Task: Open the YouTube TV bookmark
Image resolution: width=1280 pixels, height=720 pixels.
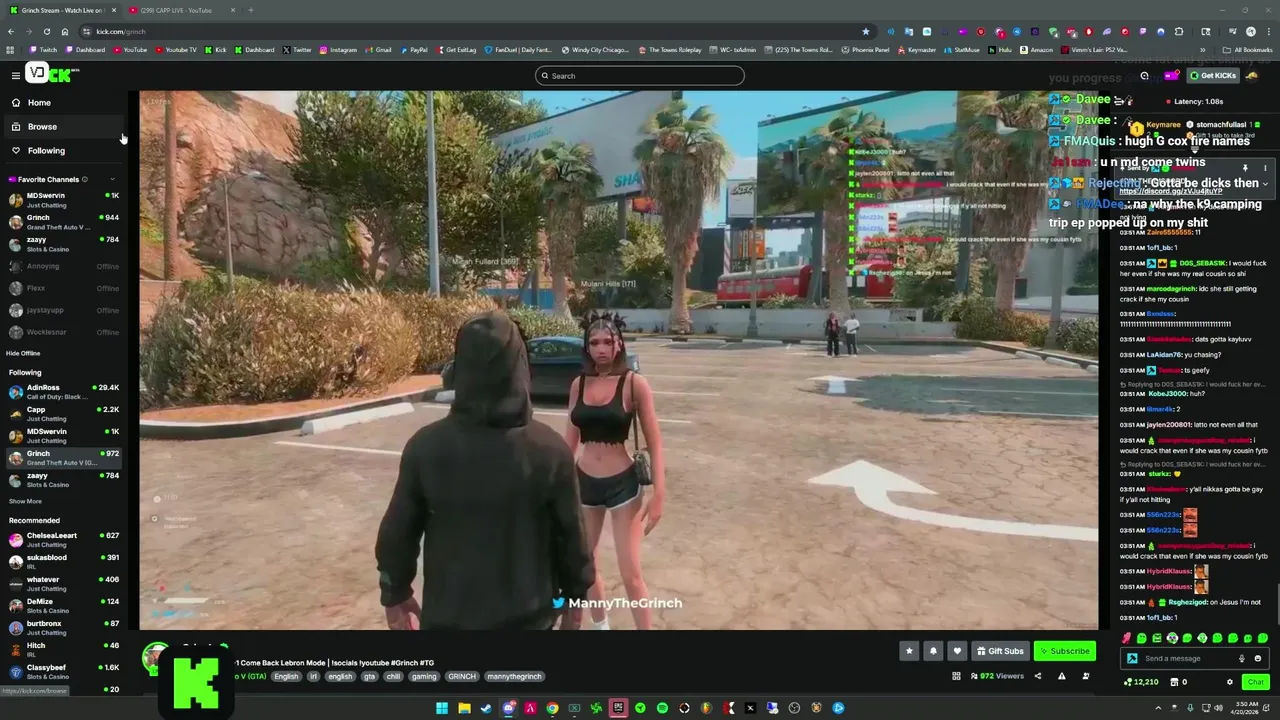Action: [x=176, y=50]
